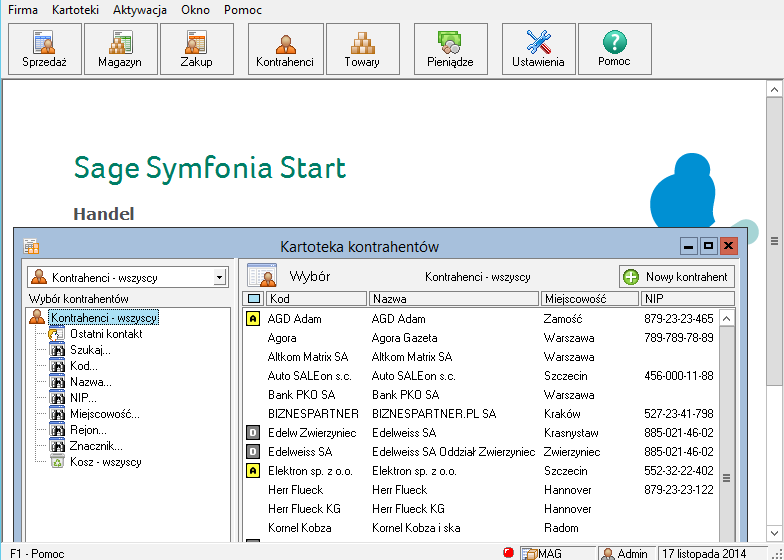Open the Firma menu
Viewport: 784px width, 560px height.
pyautogui.click(x=22, y=10)
